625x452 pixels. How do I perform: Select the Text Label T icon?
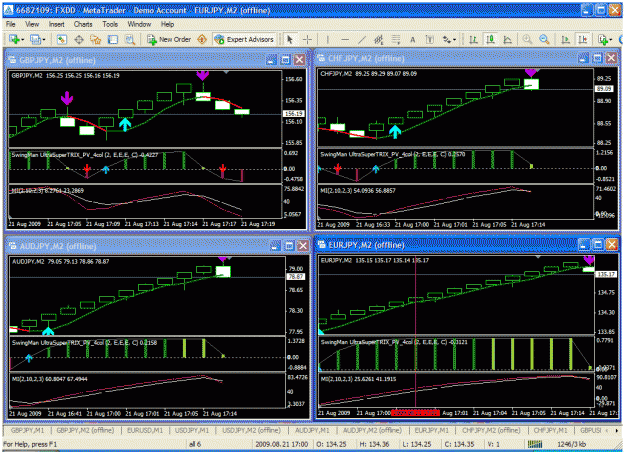point(429,39)
